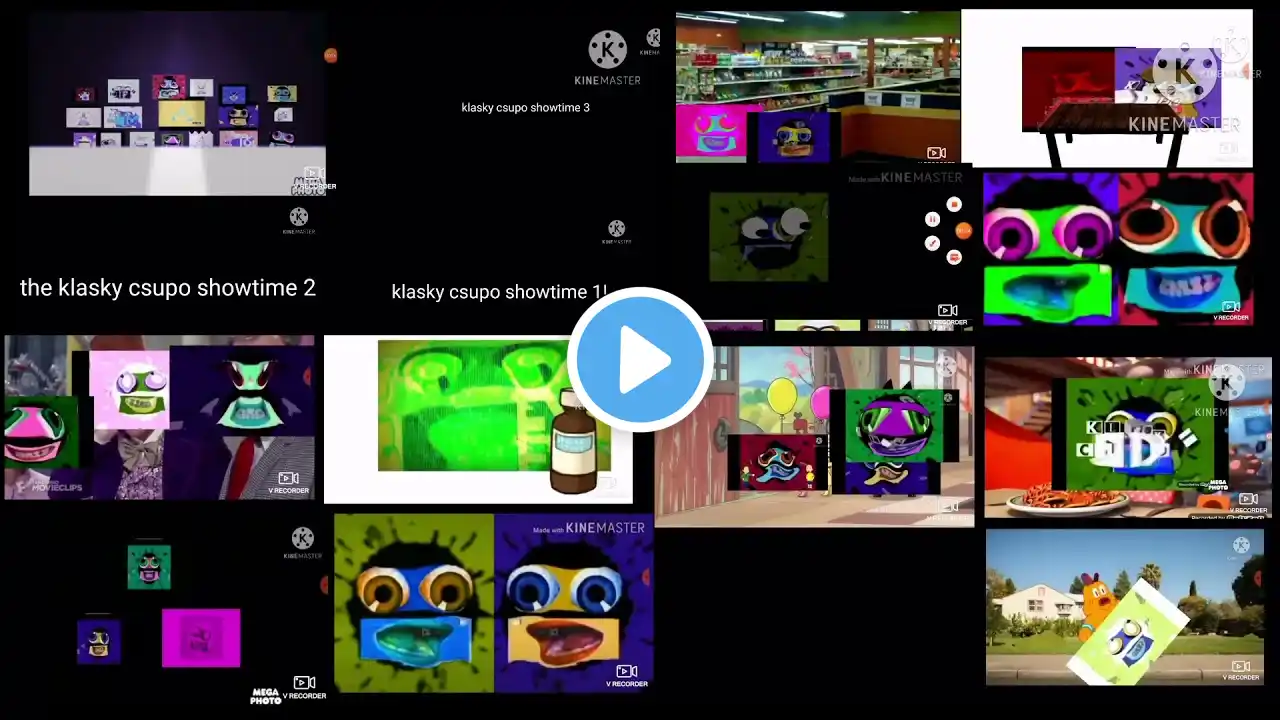Click "the klasky csupo showtime 2" caption
Image resolution: width=1280 pixels, height=720 pixels.
pos(168,288)
